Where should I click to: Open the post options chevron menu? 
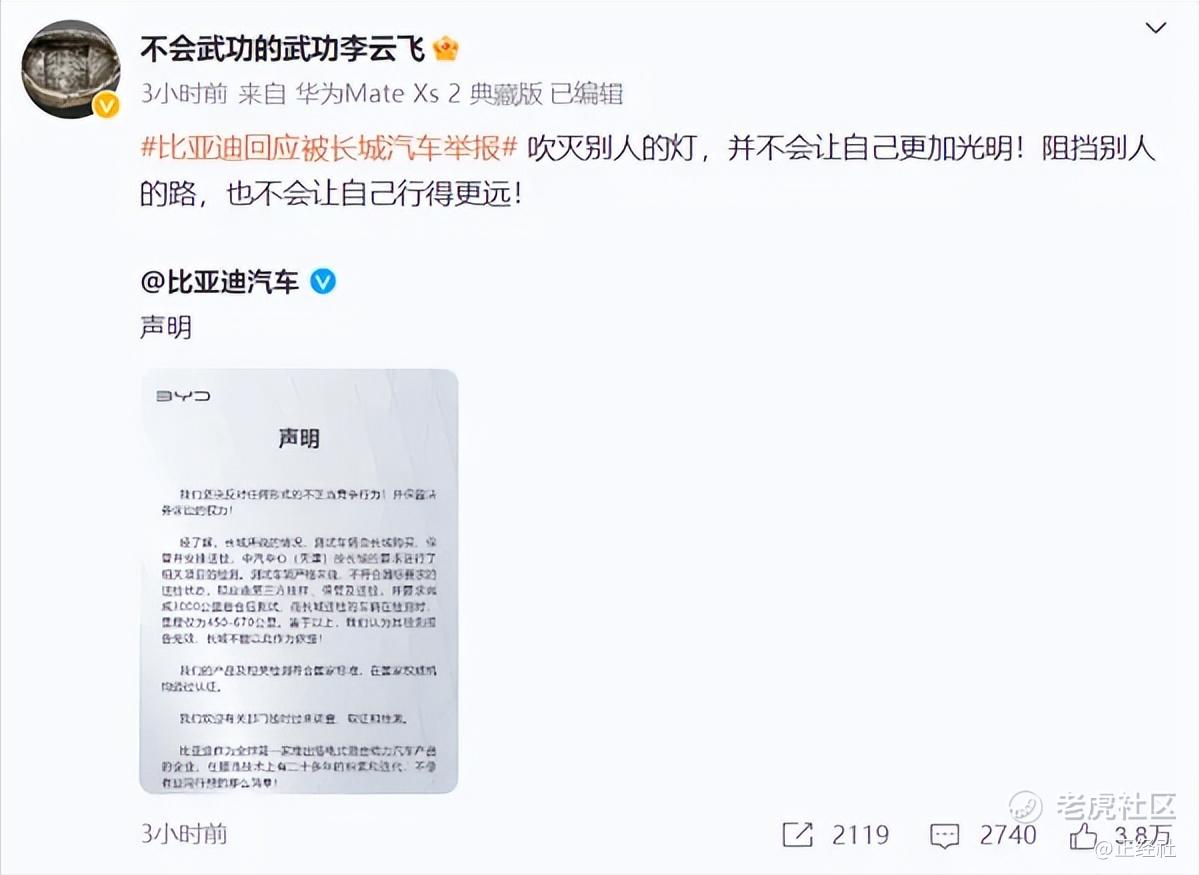click(1155, 28)
